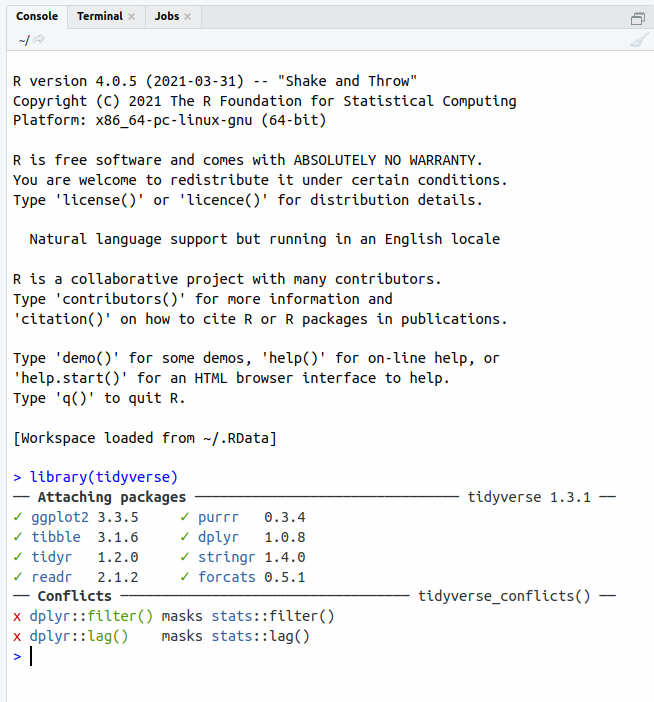Click the stats::filter() masked function text
The height and width of the screenshot is (702, 654).
point(272,616)
